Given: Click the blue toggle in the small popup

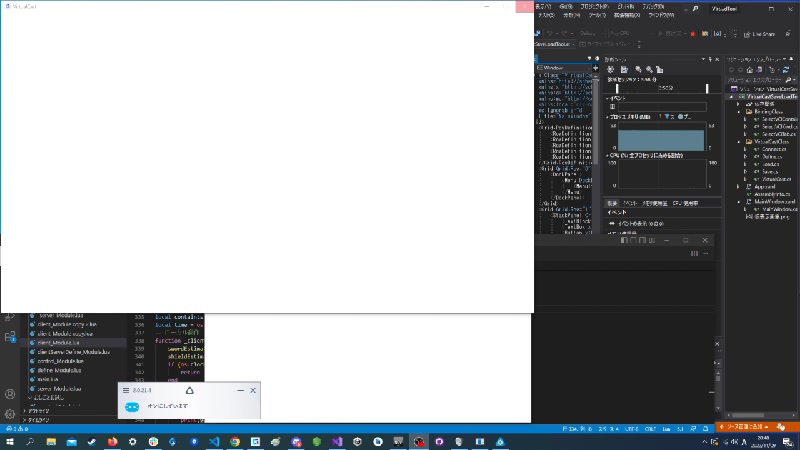Looking at the screenshot, I should coord(132,407).
